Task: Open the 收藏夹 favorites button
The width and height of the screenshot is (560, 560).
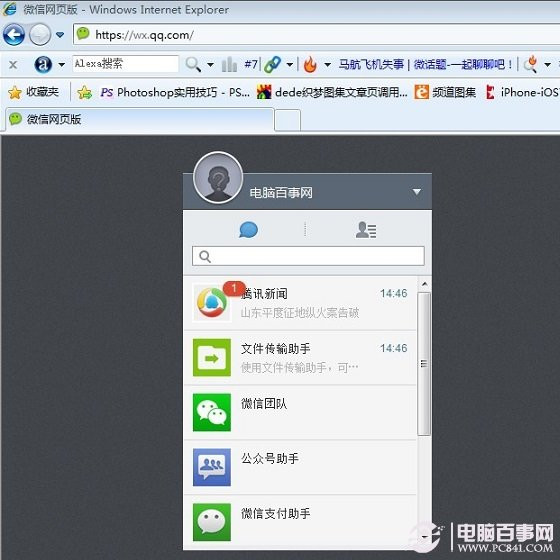Action: (x=33, y=92)
